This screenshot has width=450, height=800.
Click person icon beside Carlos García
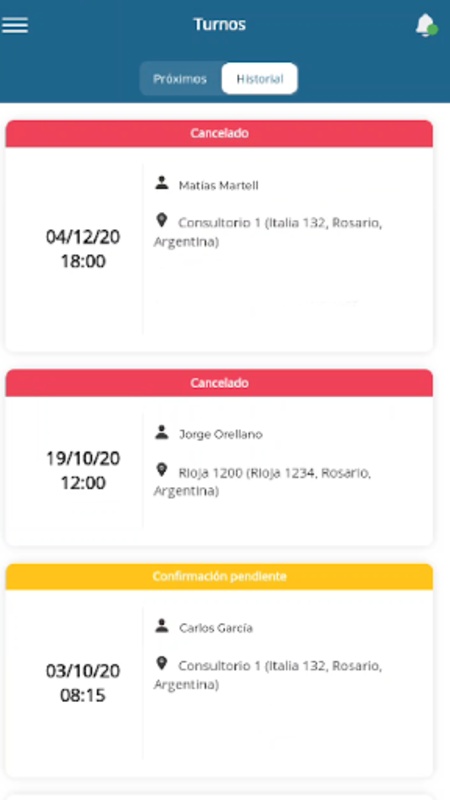(162, 626)
